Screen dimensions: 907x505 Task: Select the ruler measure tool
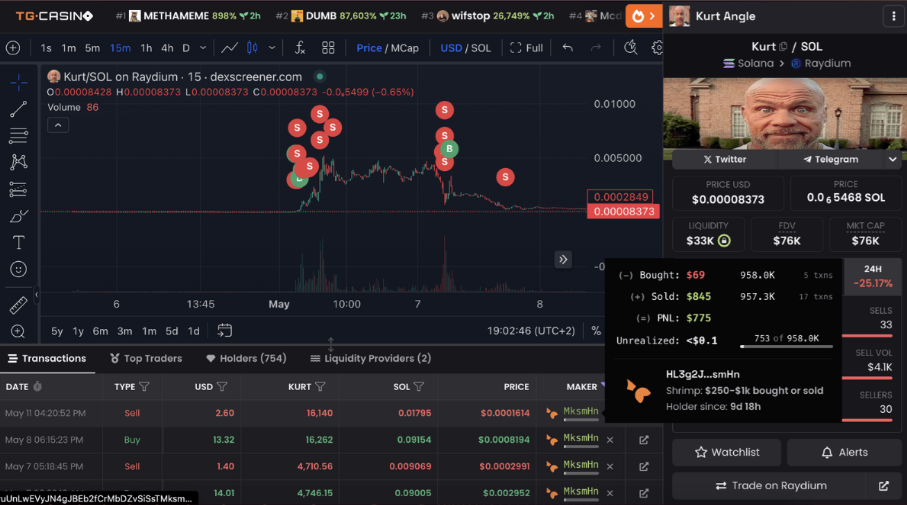click(x=19, y=305)
